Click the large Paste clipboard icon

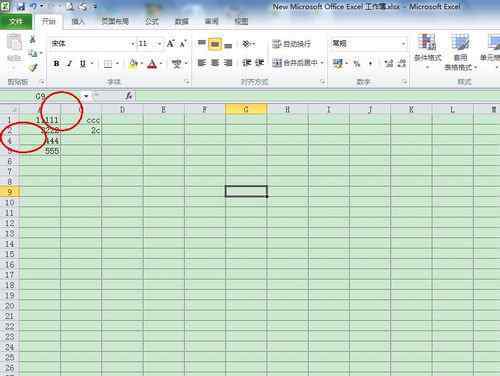coord(14,42)
